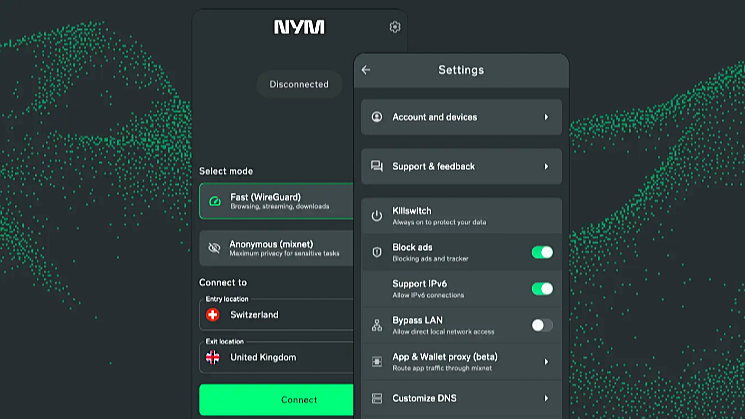Viewport: 745px width, 419px height.
Task: Open App & Wallet proxy arrow
Action: click(546, 362)
